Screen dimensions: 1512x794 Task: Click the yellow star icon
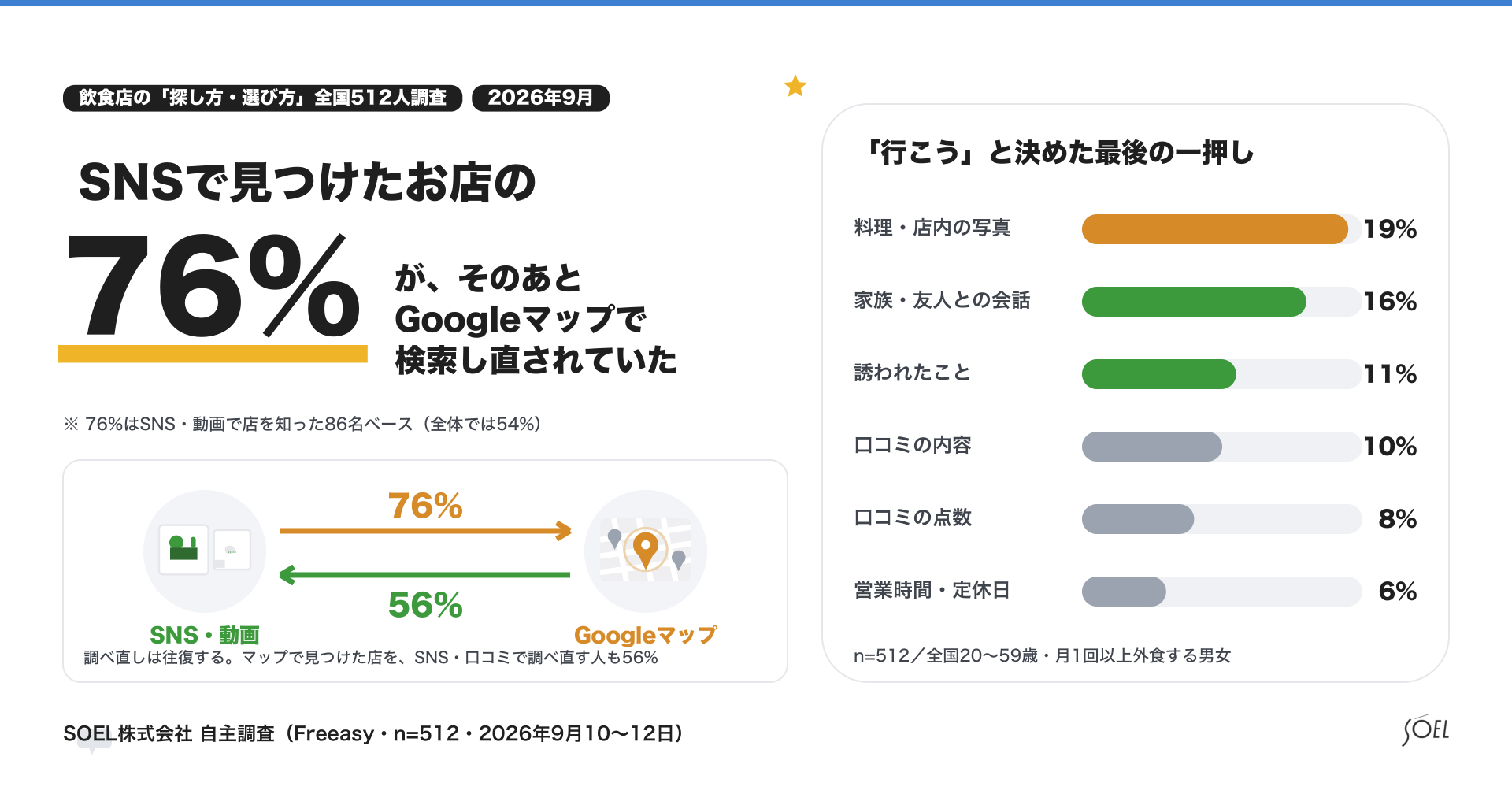(x=795, y=86)
